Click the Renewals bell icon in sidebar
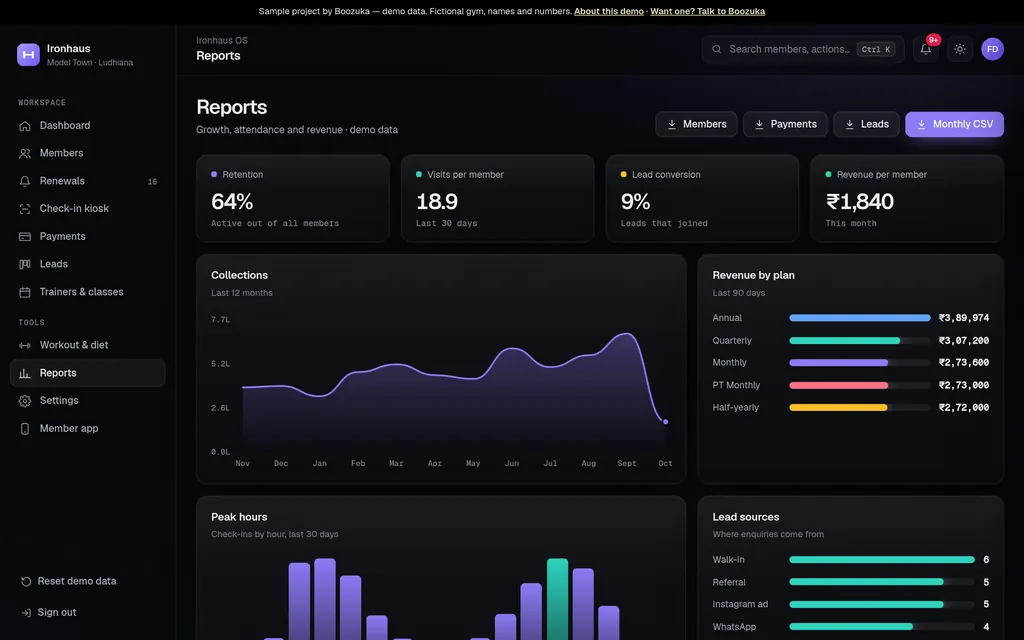Screen dimensions: 1024x640 (x=25, y=182)
